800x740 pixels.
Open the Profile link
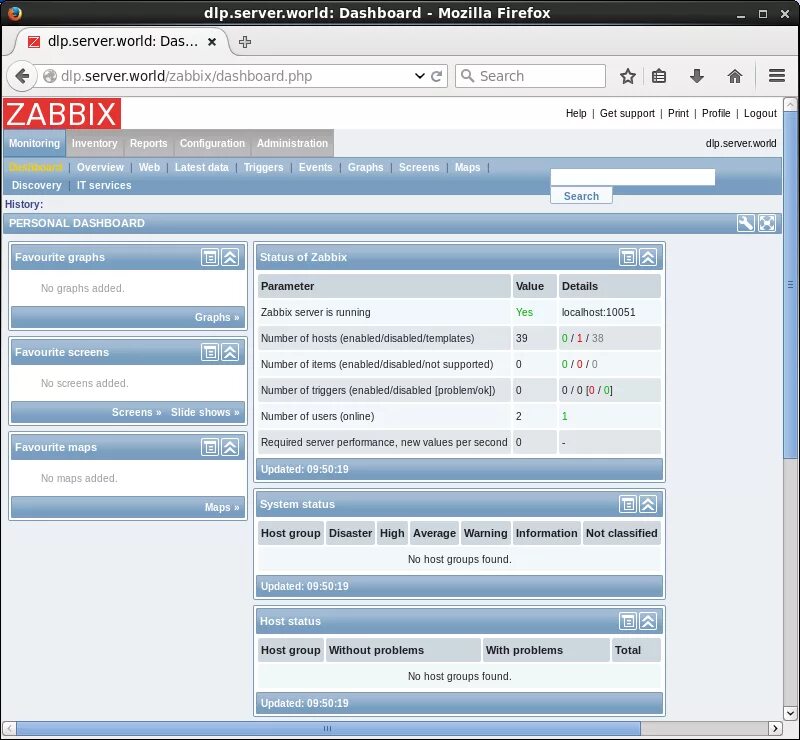(x=716, y=113)
